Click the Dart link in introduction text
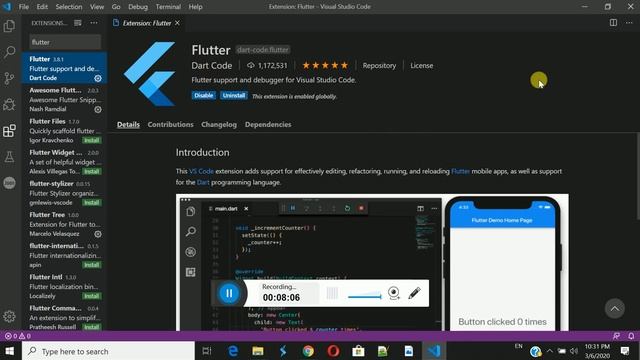This screenshot has height=360, width=640. [203, 182]
